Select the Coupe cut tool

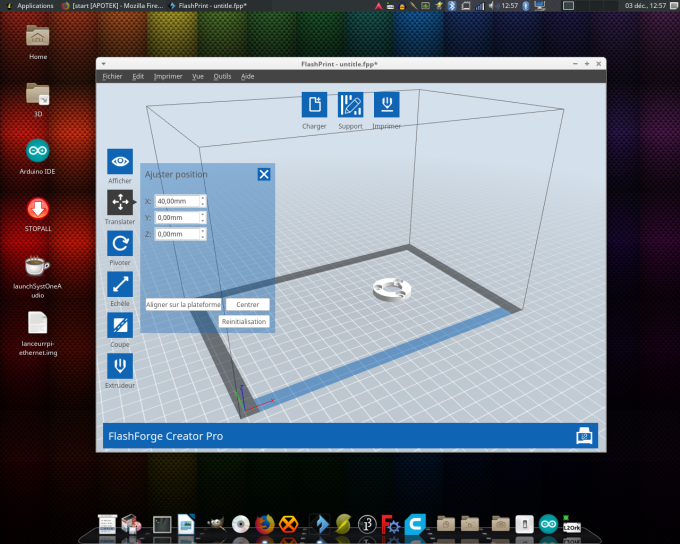click(x=120, y=325)
